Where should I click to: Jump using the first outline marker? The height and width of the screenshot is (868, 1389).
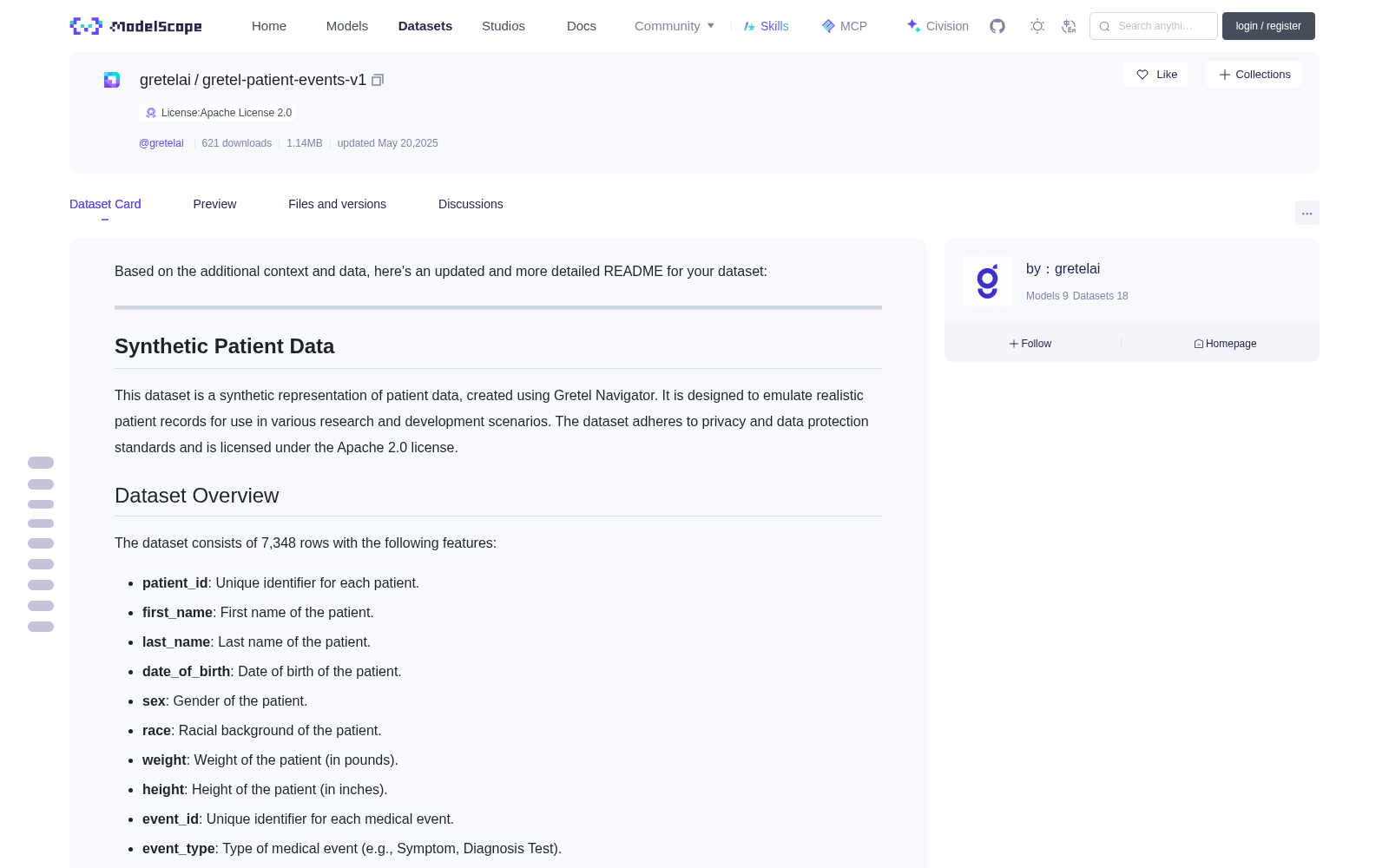41,463
